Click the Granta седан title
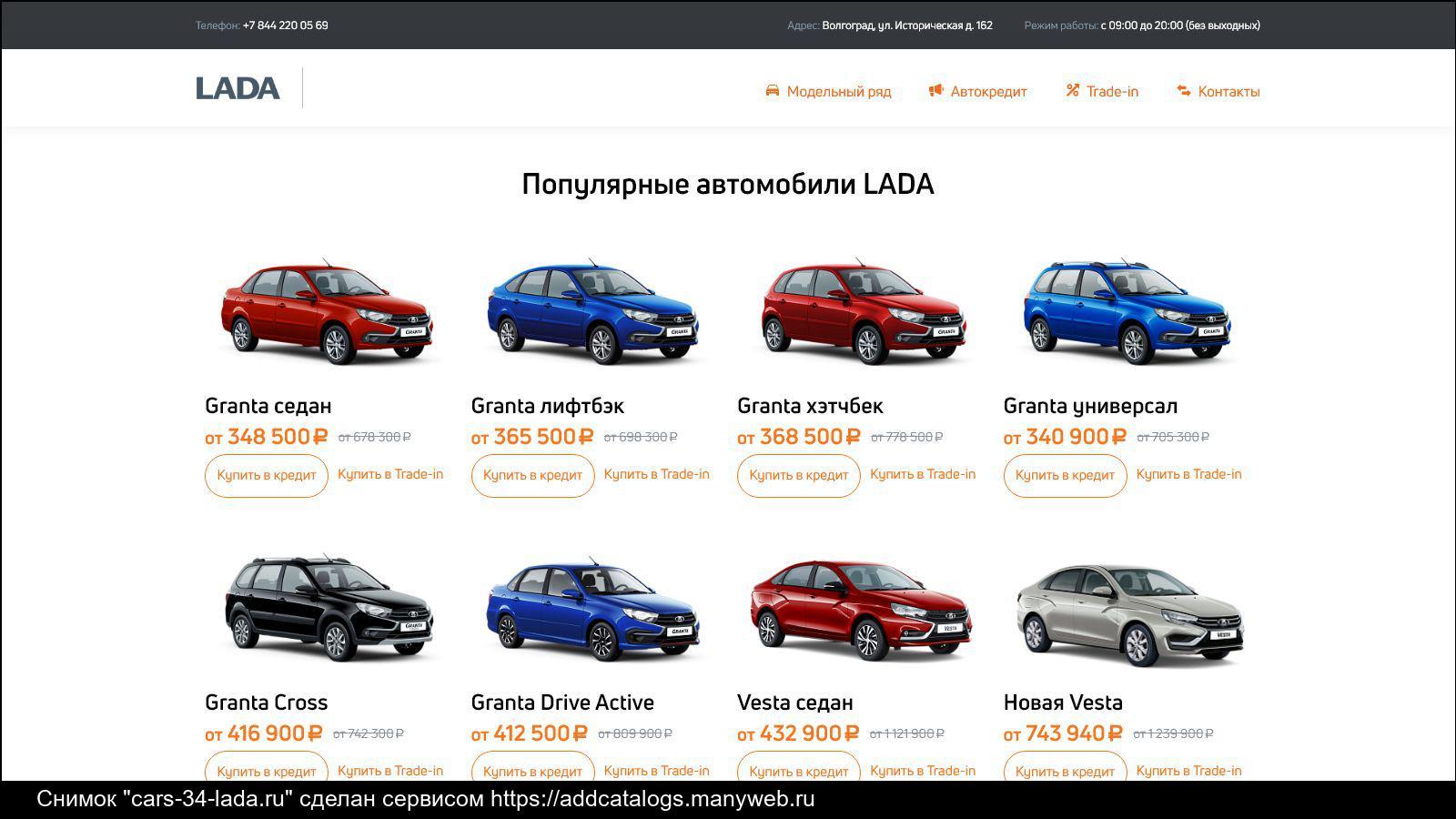Screen dimensions: 1456x819 click(268, 406)
